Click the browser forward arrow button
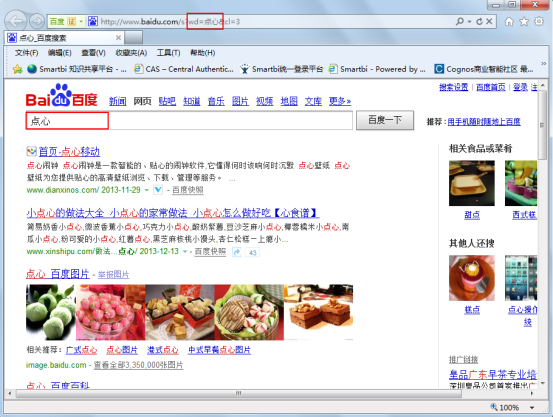This screenshot has height=417, width=553. (37, 22)
